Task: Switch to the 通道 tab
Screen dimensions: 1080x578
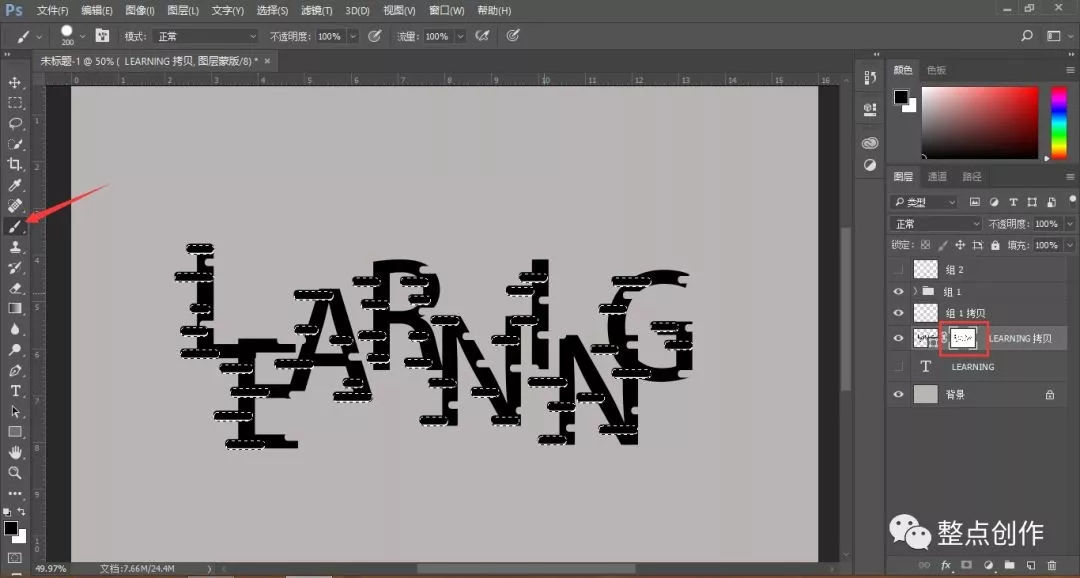Action: click(x=937, y=177)
